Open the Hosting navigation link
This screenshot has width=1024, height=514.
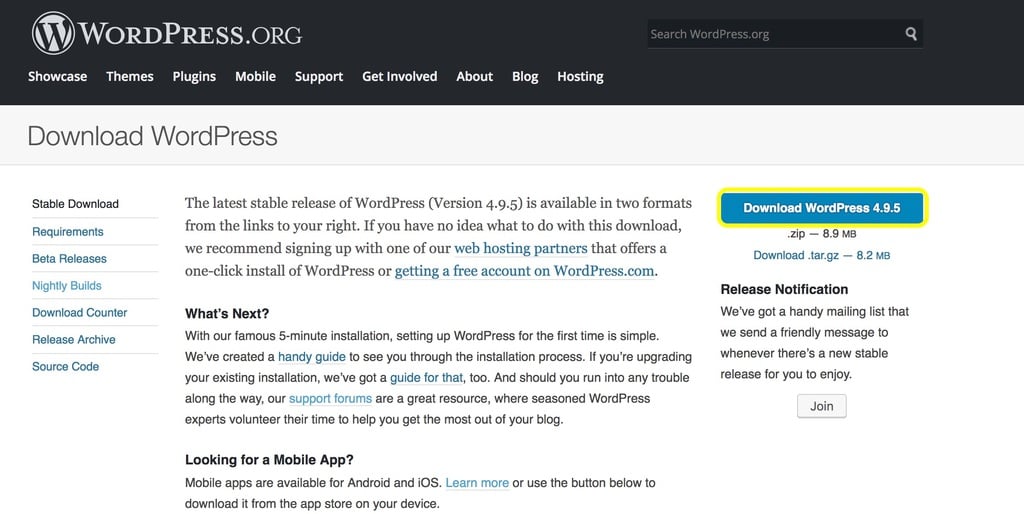click(580, 76)
